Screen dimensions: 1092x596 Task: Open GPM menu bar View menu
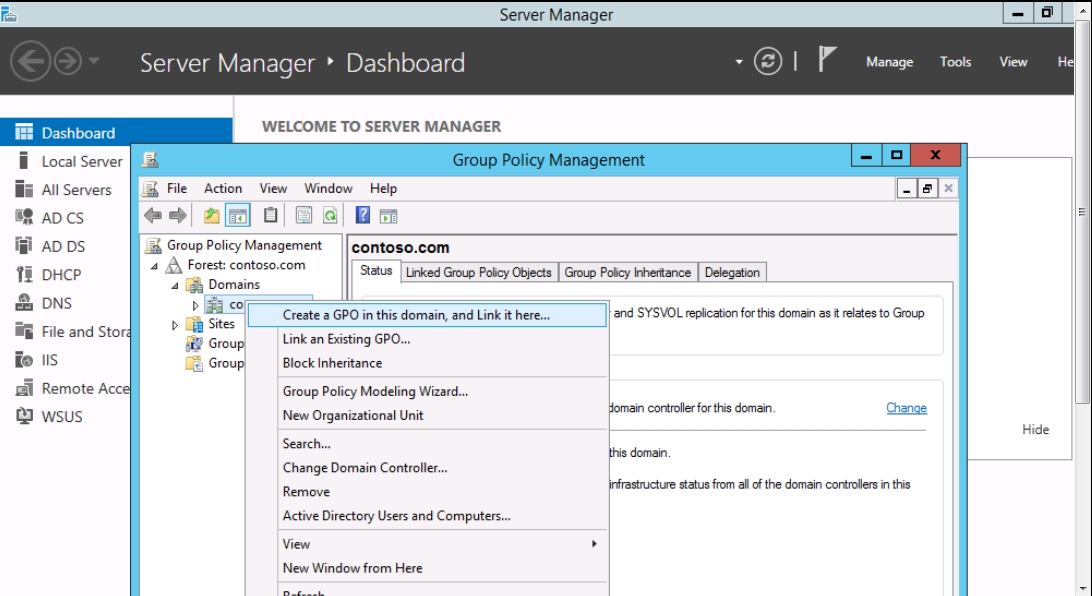(x=273, y=189)
